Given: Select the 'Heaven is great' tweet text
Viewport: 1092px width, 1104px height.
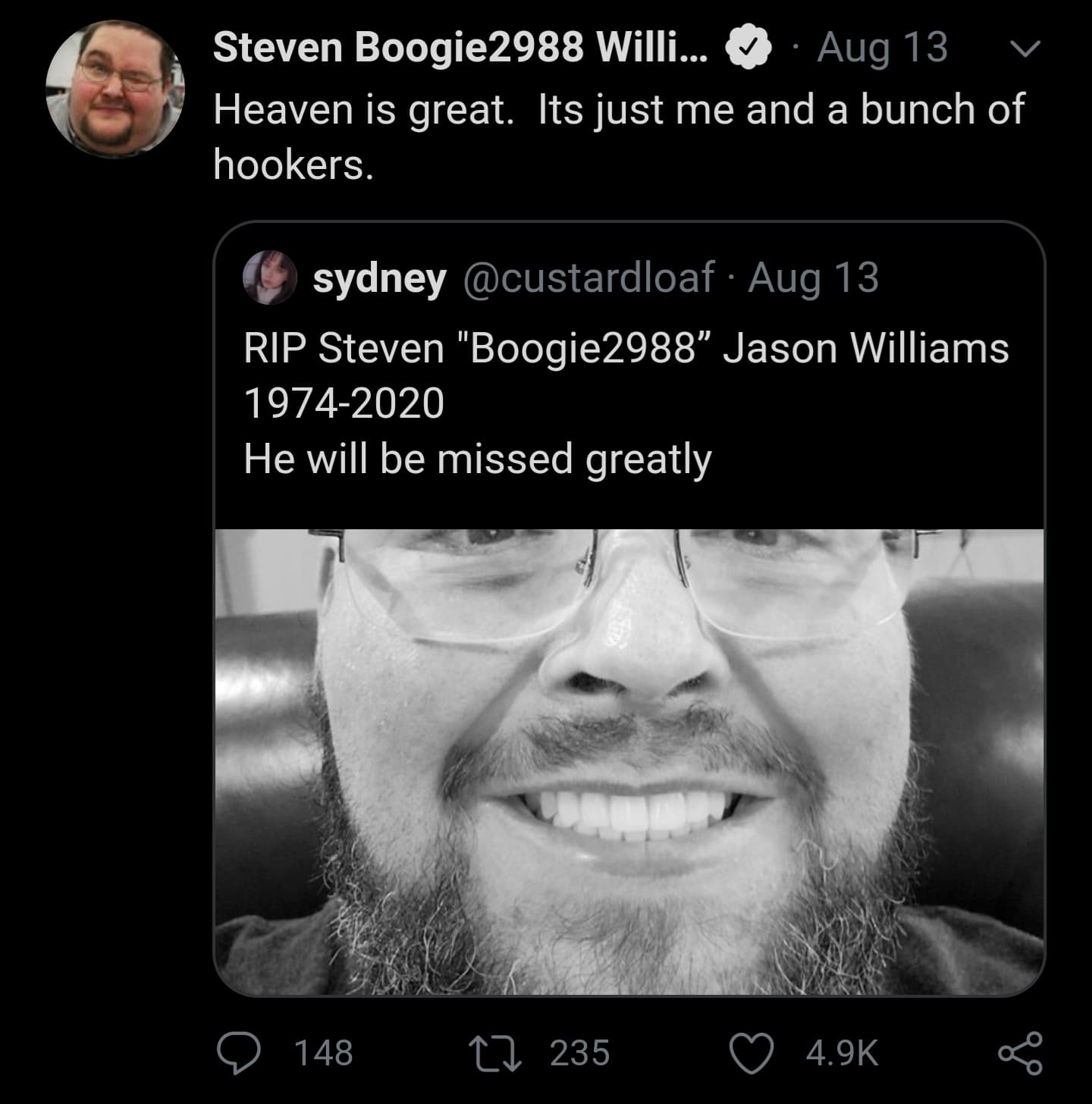Looking at the screenshot, I should 619,136.
